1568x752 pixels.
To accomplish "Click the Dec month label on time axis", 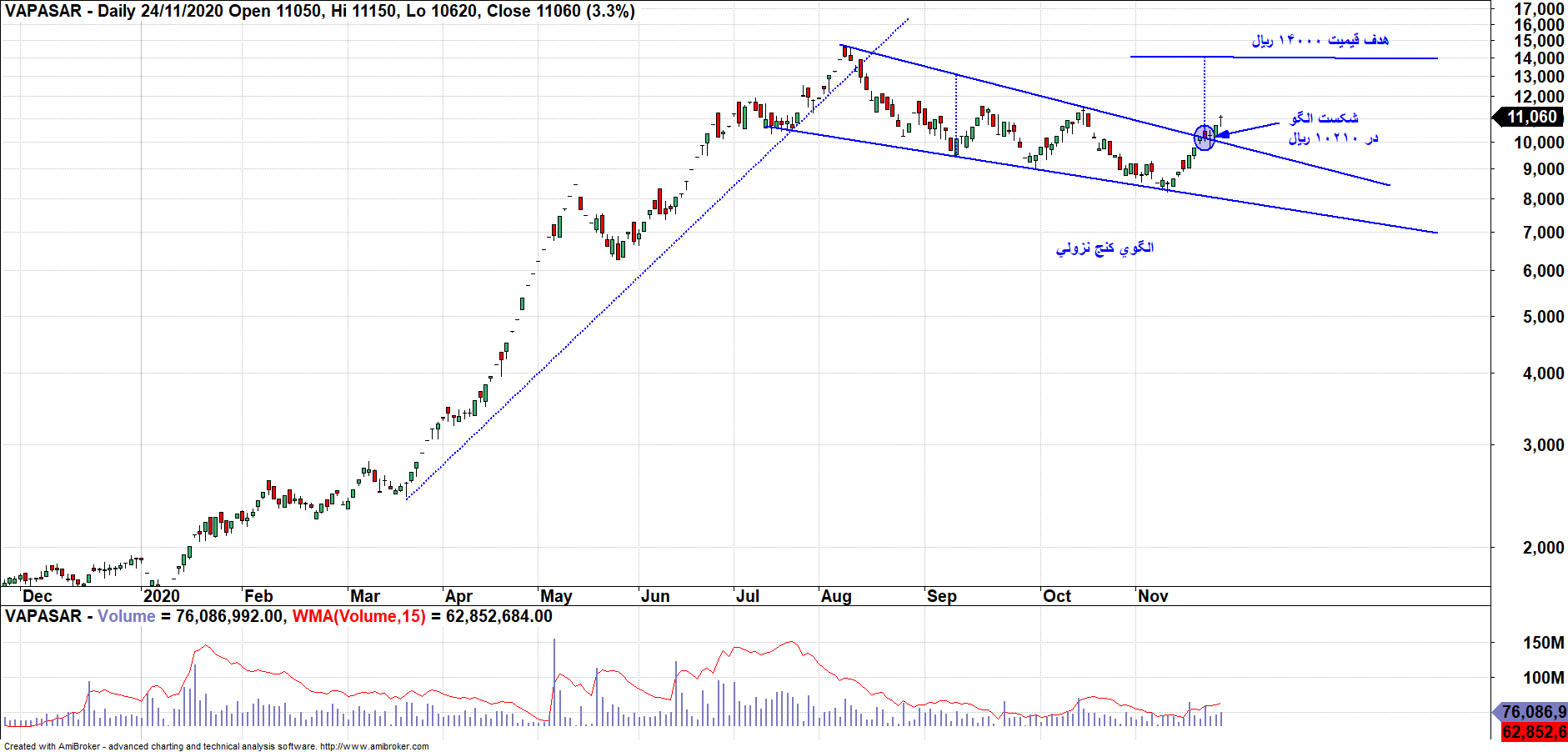I will pos(38,596).
